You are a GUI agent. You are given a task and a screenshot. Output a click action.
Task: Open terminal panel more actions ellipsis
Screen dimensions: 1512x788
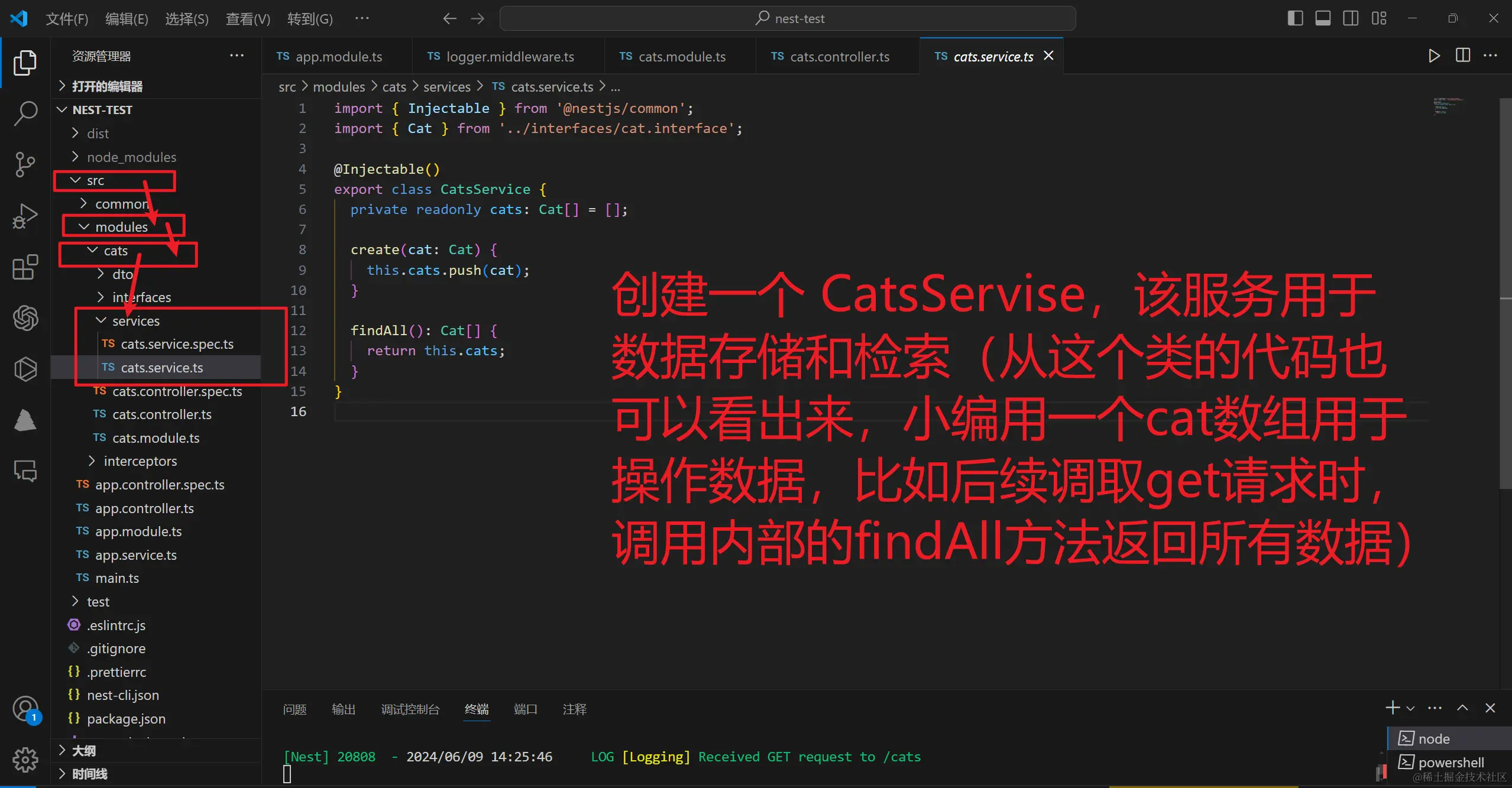pos(1435,708)
